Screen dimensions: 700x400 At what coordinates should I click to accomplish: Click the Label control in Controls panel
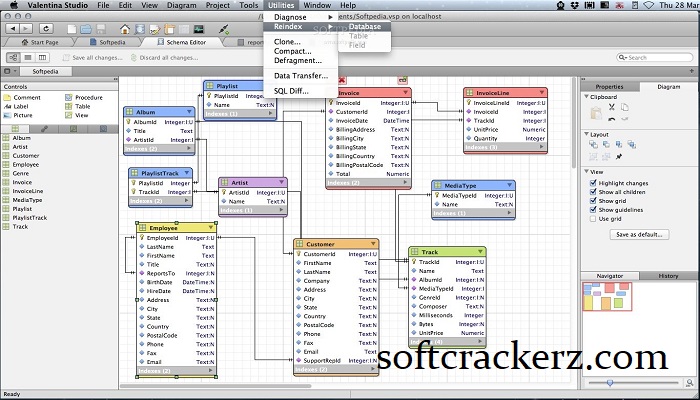coord(16,106)
